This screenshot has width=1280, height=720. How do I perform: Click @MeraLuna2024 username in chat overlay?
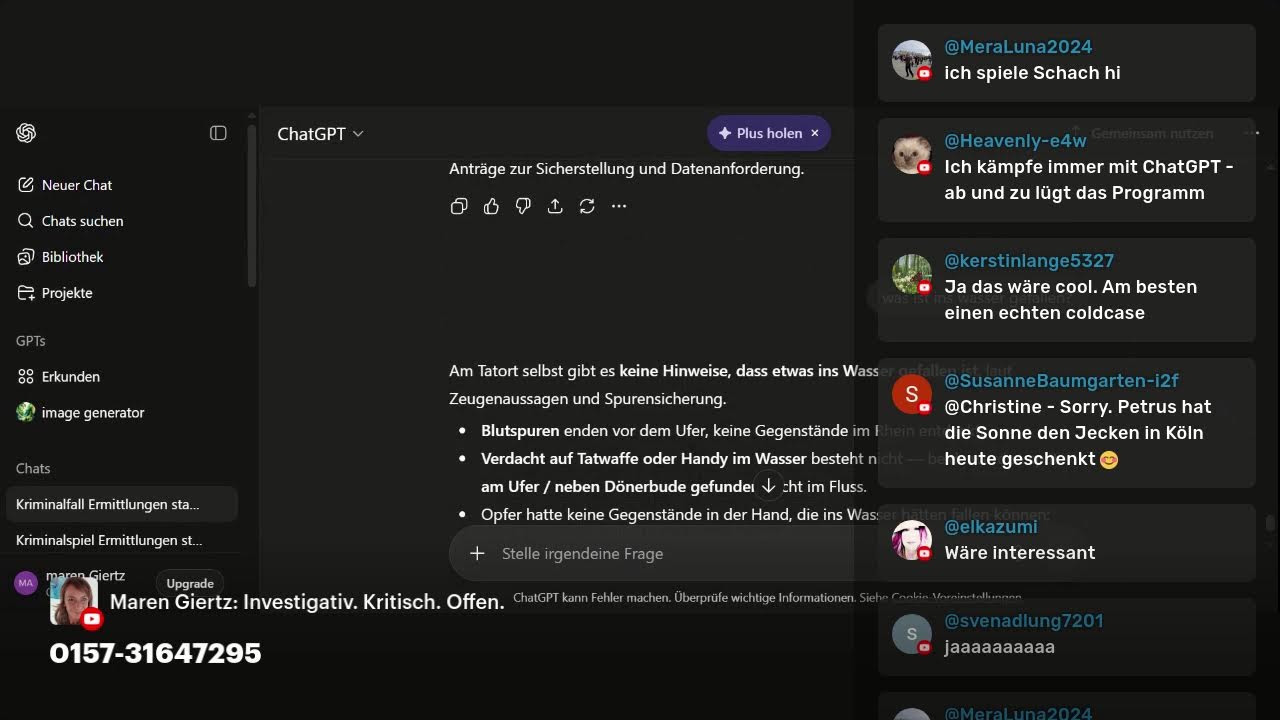(x=1018, y=47)
